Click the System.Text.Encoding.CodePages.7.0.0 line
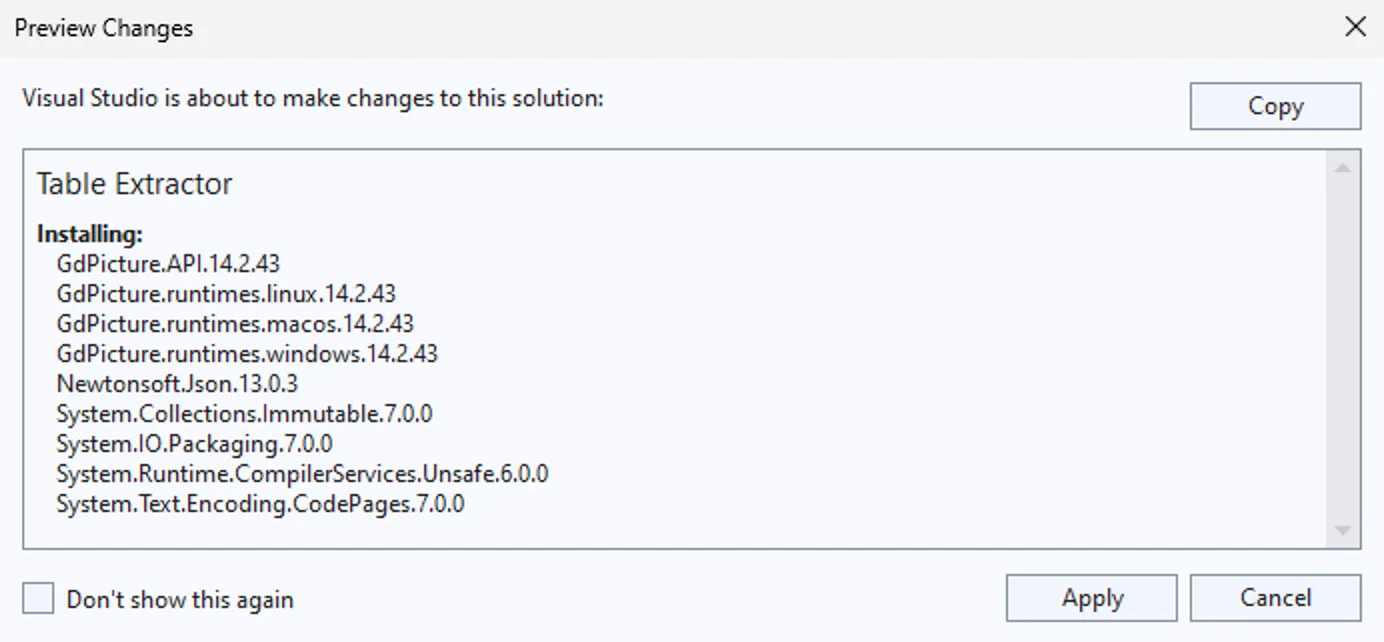 tap(260, 504)
